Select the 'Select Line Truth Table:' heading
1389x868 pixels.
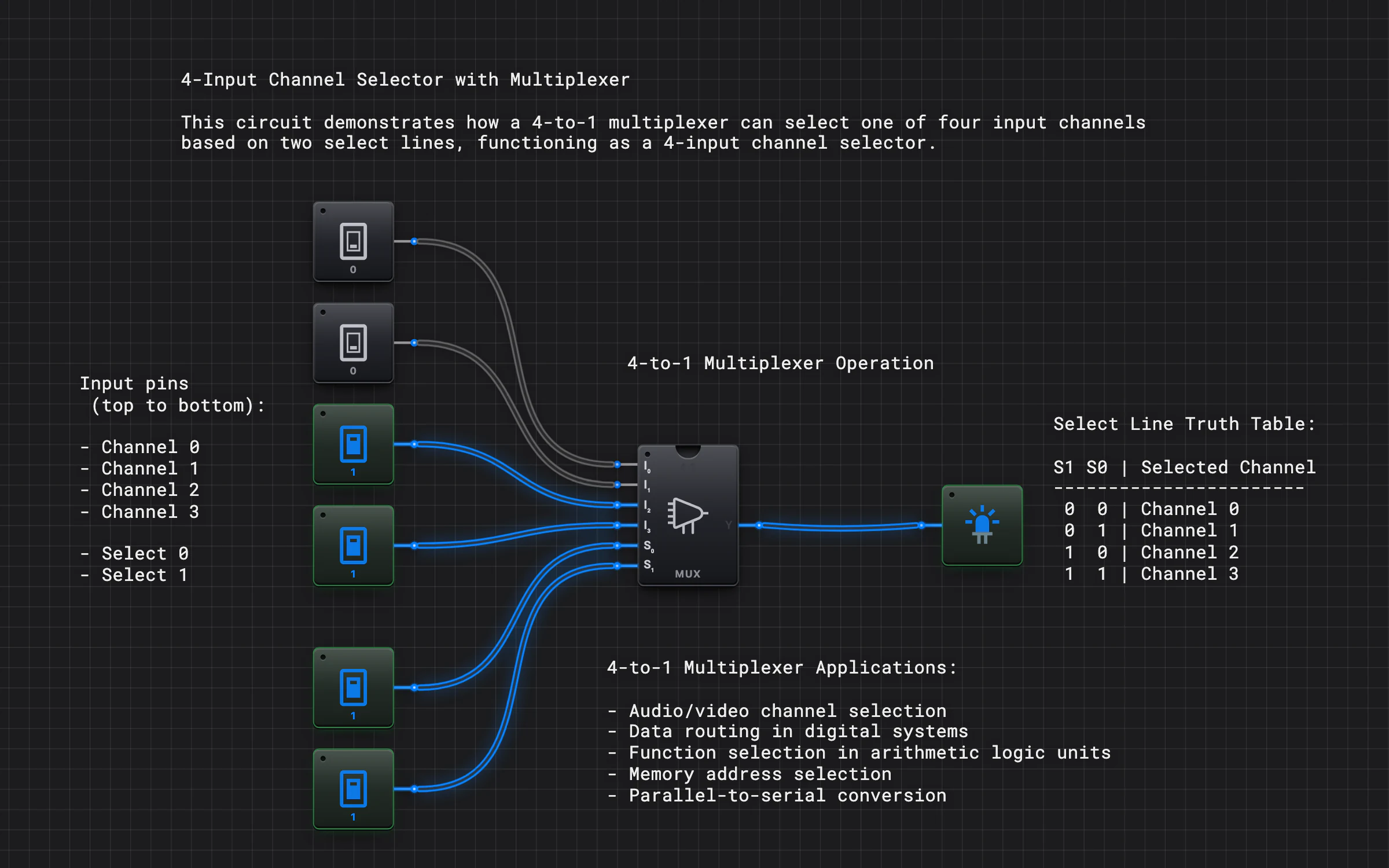pos(1185,424)
